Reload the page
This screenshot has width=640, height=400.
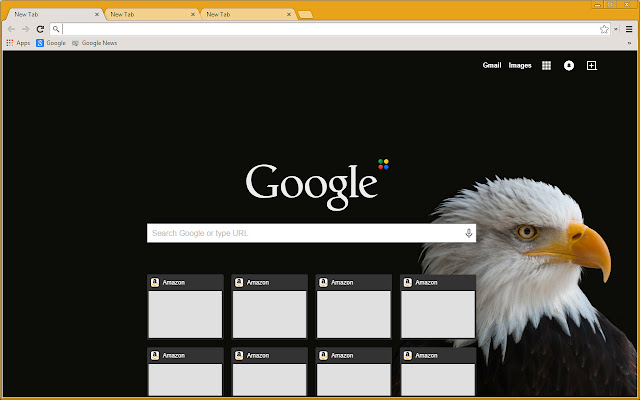(x=40, y=29)
